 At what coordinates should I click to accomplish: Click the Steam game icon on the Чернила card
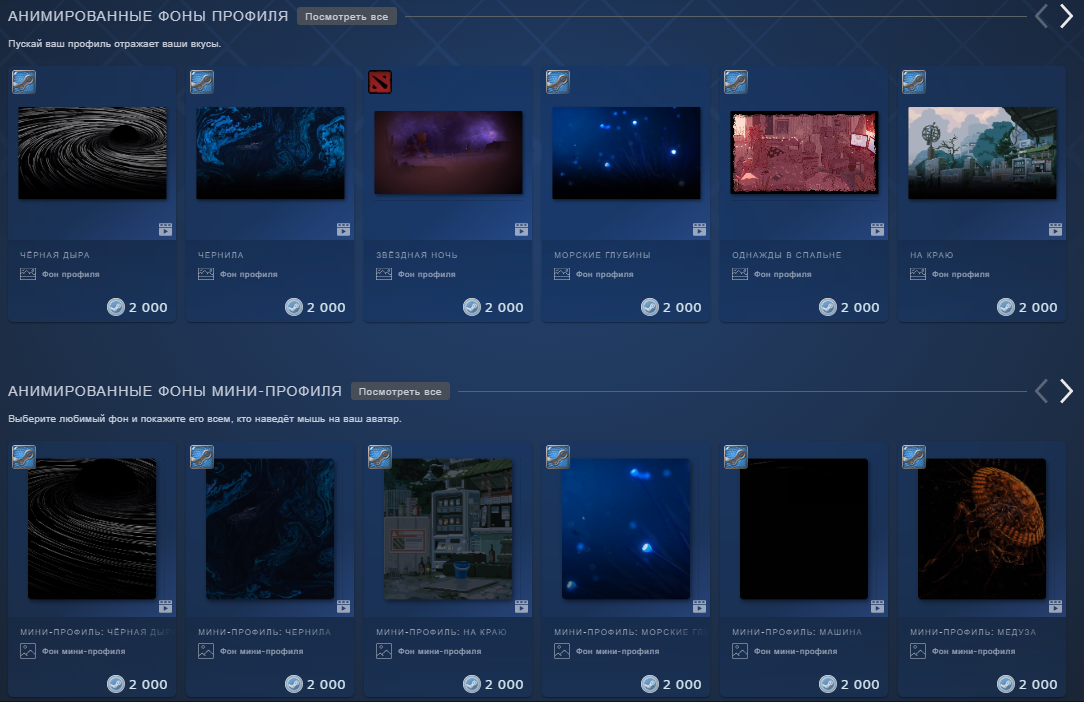tap(202, 82)
